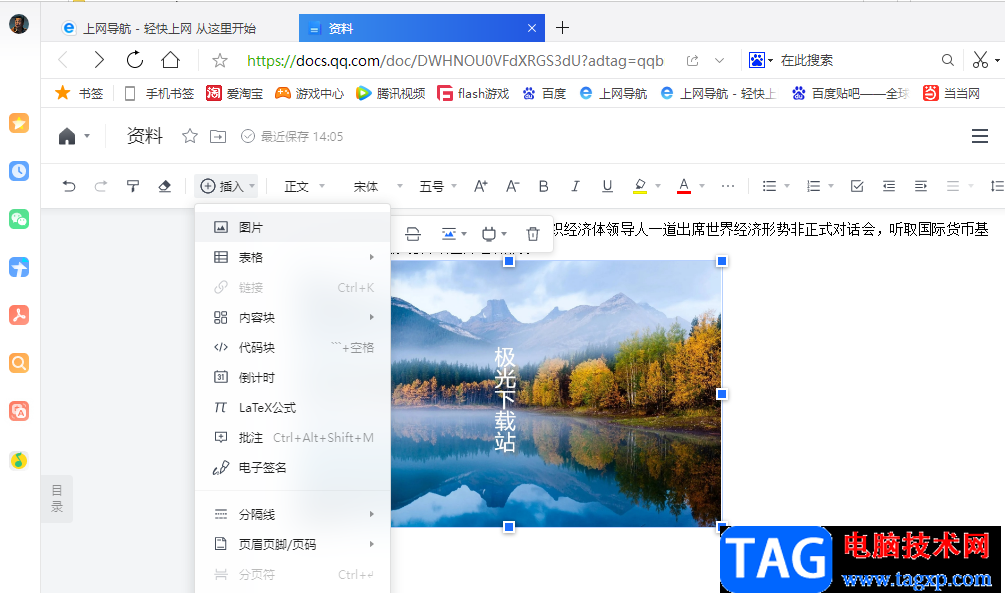Insert a checkbox task list
Viewport: 1005px width, 593px height.
[857, 187]
